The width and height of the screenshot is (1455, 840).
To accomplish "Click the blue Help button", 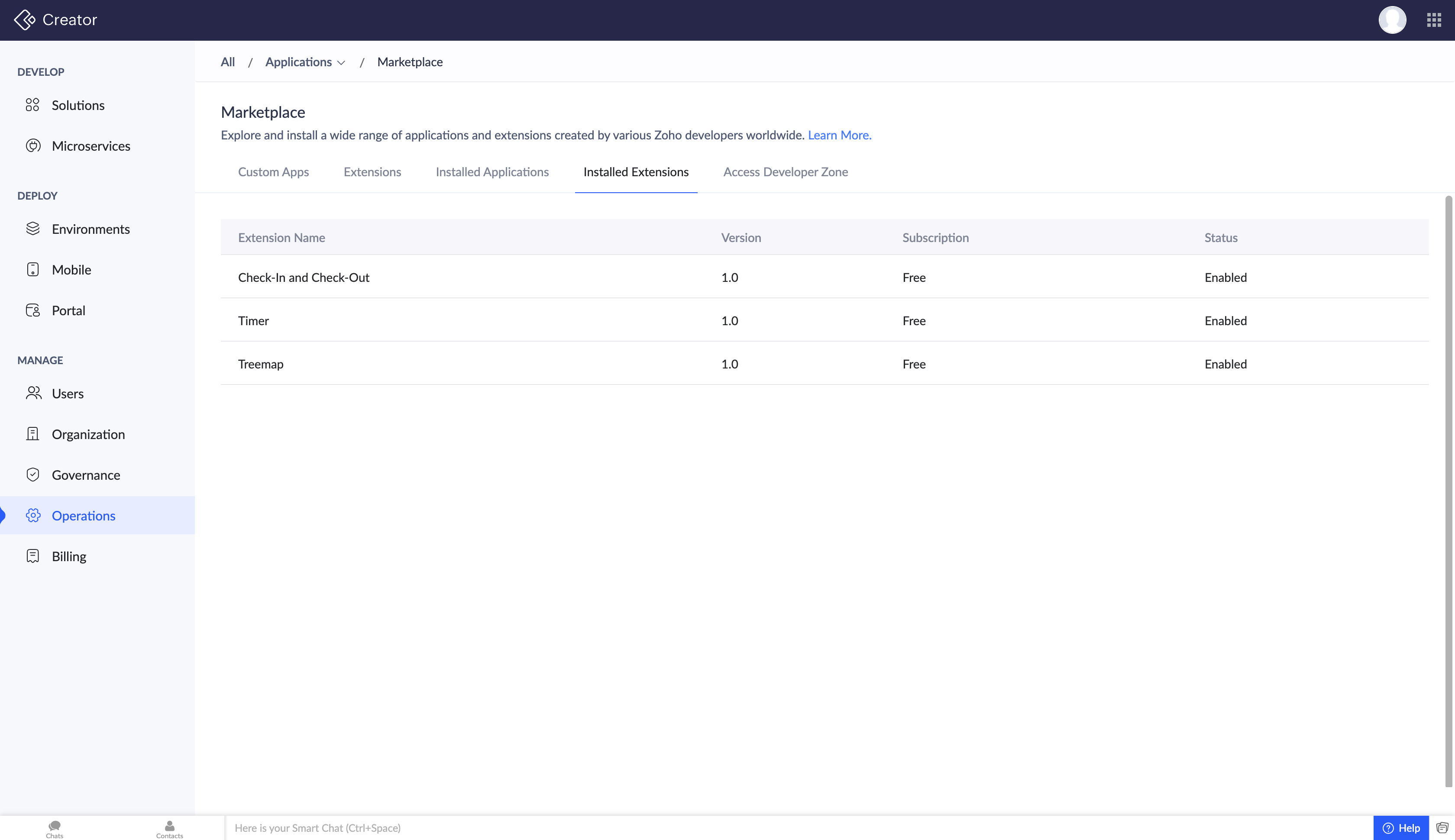I will pyautogui.click(x=1401, y=828).
